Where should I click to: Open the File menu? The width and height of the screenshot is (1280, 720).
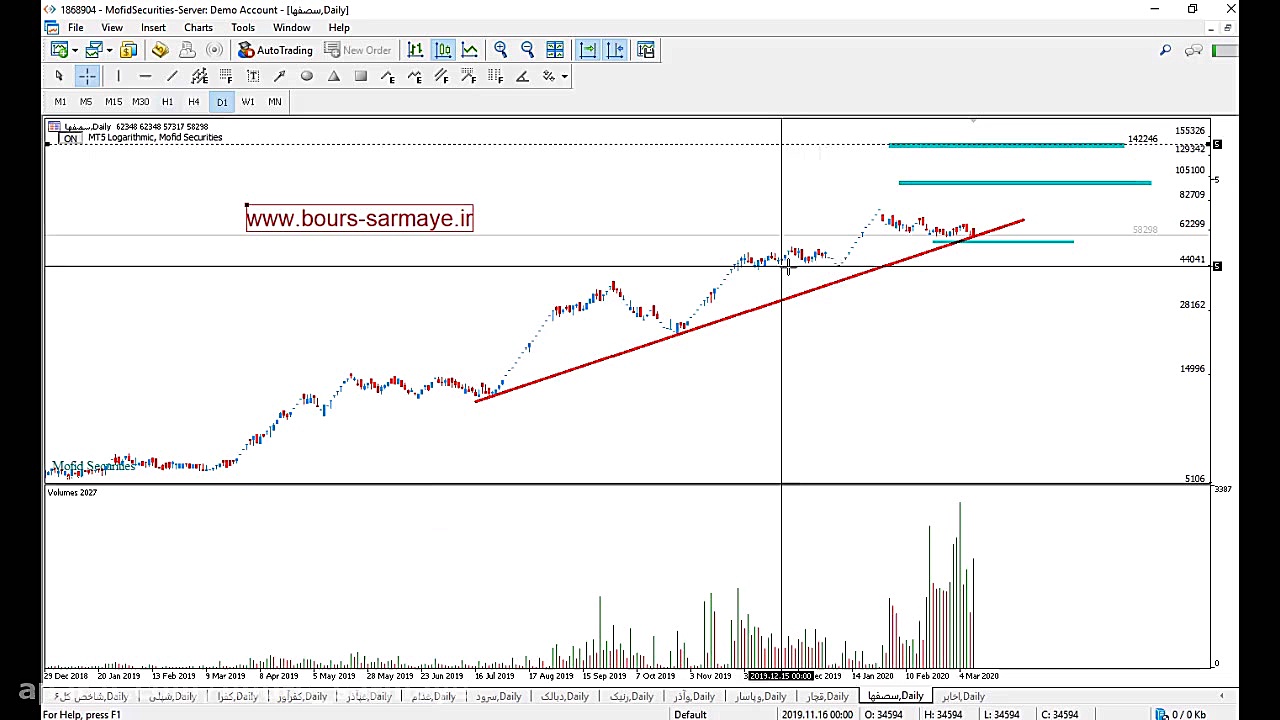point(76,27)
